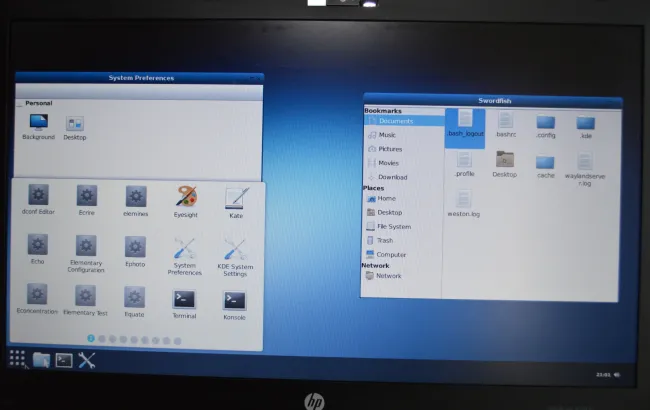Open System Preferences from the launcher grid
650x410 pixels.
click(184, 257)
